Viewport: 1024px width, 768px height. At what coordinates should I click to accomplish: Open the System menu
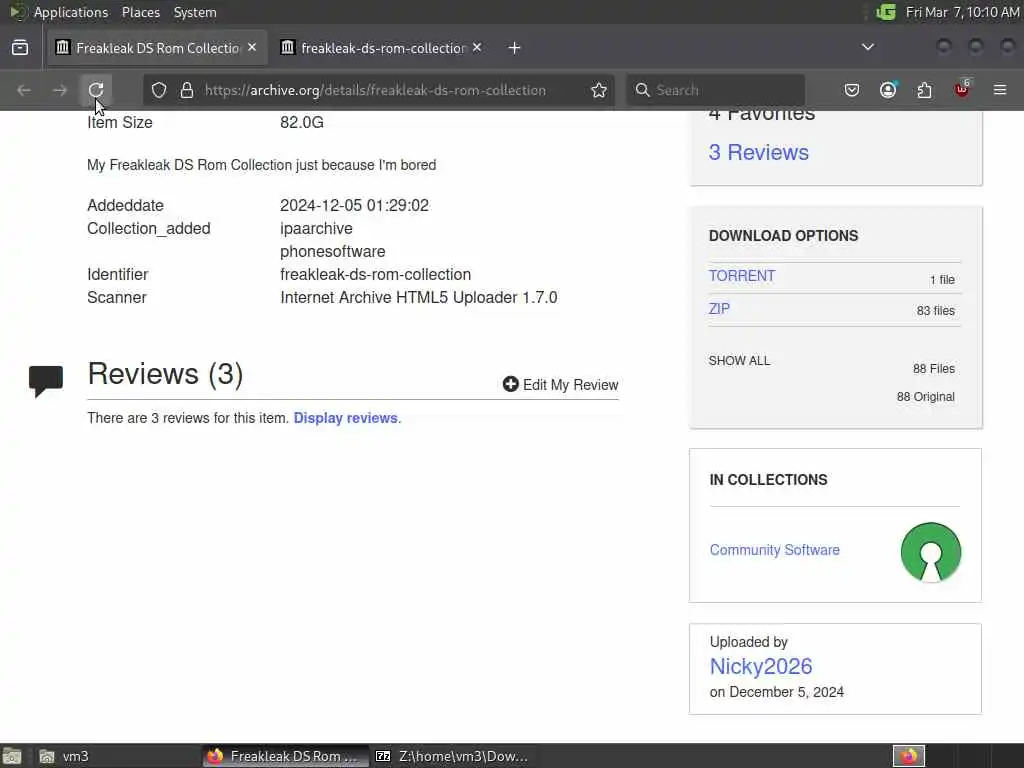(195, 12)
